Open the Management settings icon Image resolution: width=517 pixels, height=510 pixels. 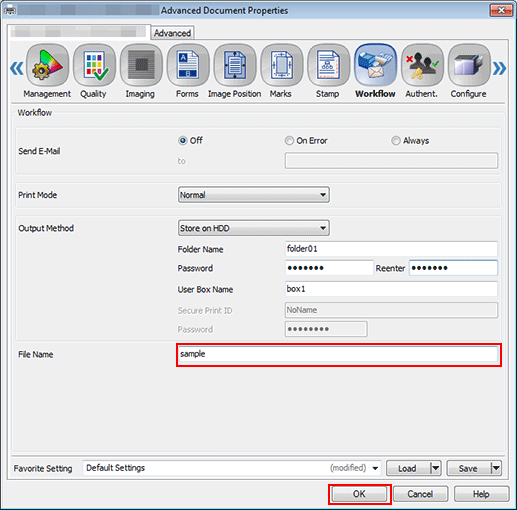47,65
